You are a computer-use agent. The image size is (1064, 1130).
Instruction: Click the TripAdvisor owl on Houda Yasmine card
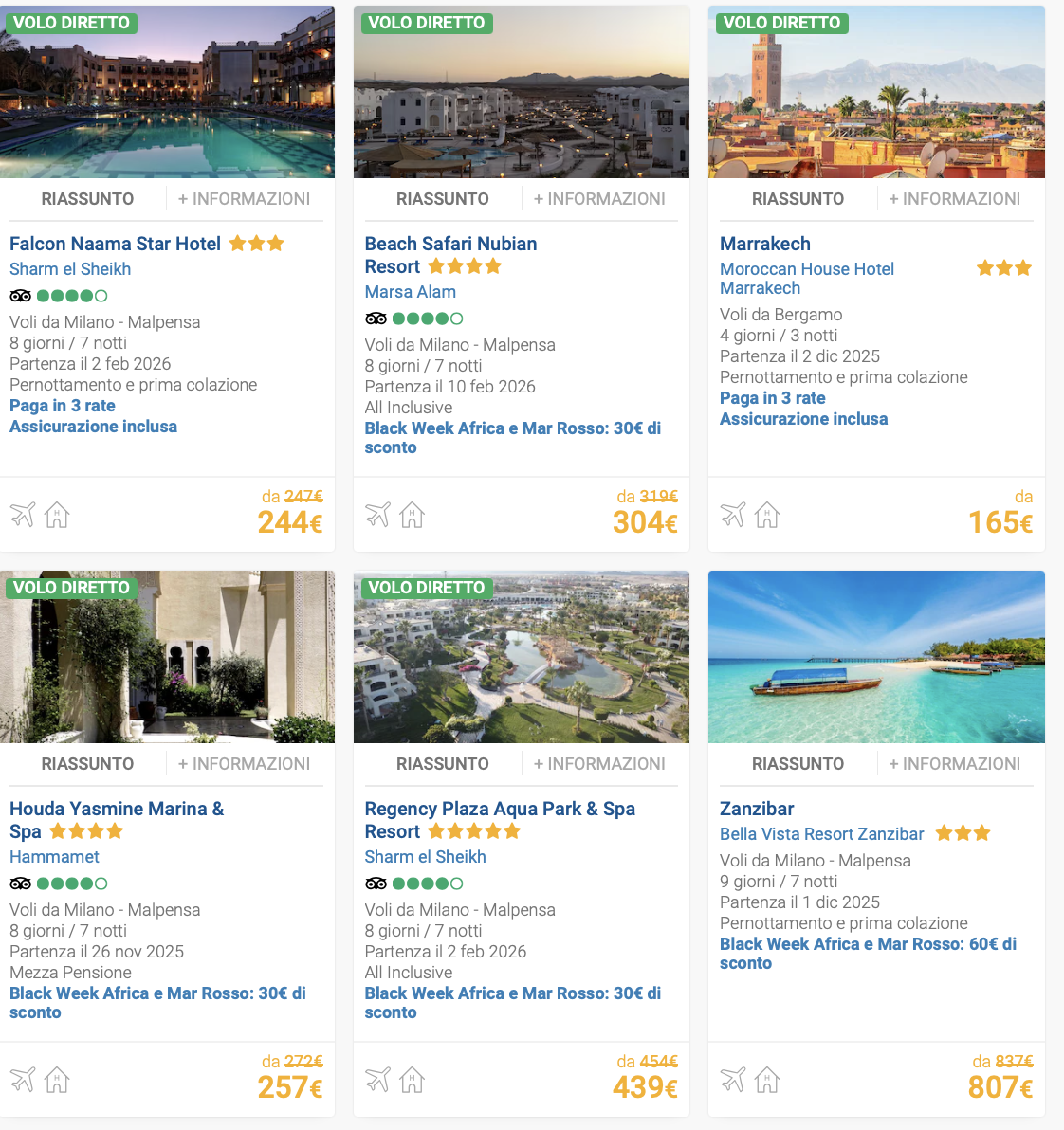[x=19, y=883]
